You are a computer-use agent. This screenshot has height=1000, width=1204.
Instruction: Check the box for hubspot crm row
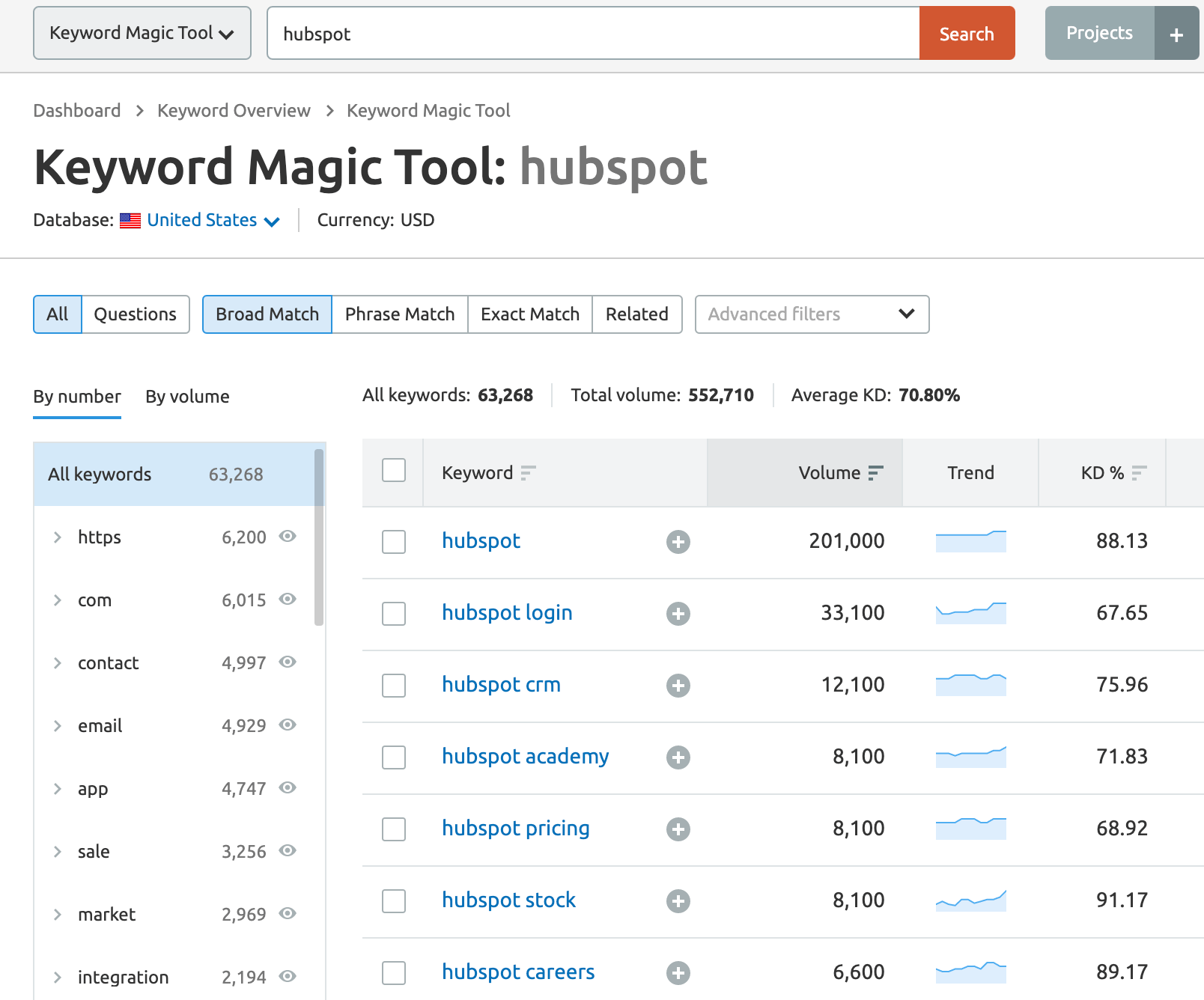(394, 686)
